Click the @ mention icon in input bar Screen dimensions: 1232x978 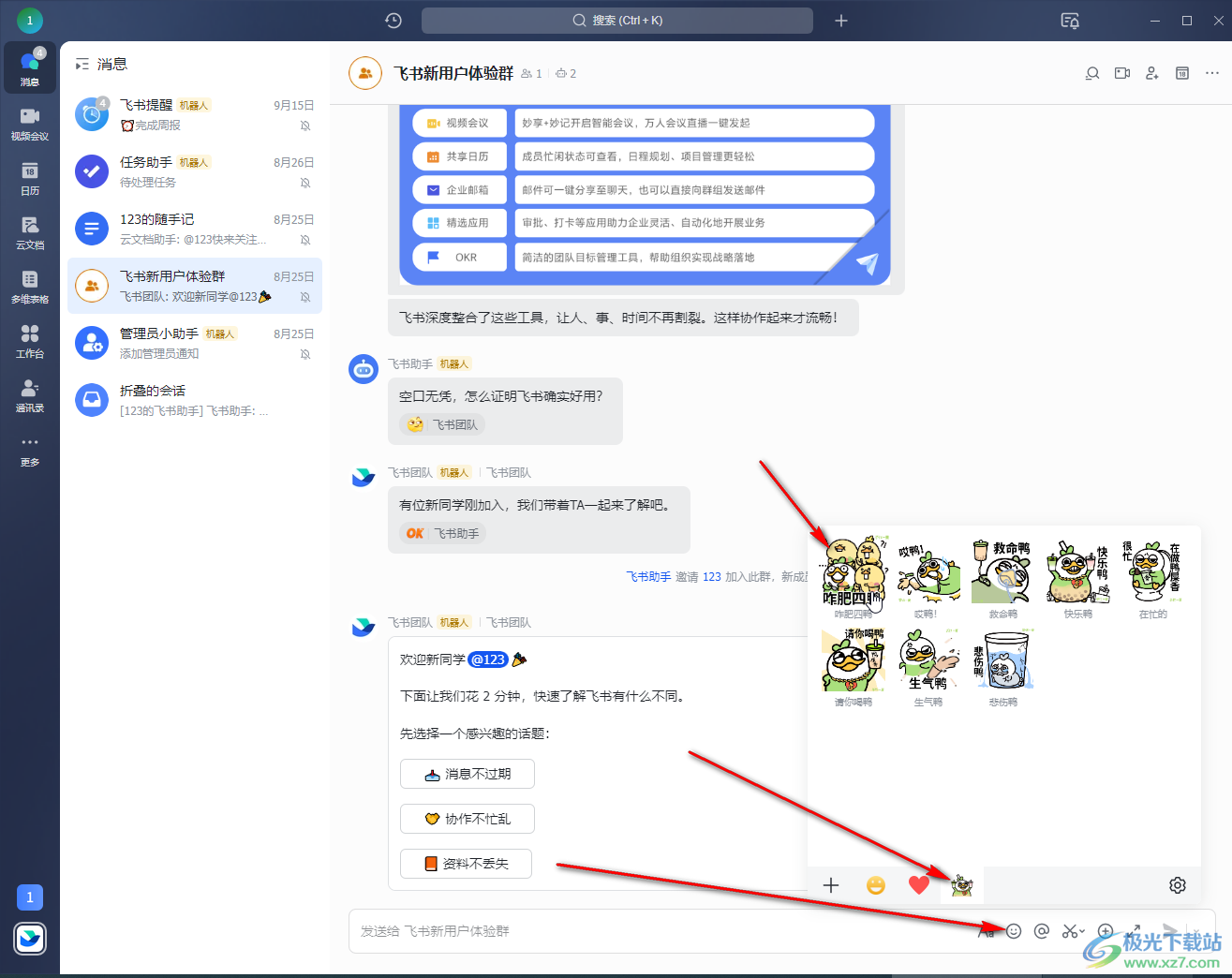[1041, 931]
